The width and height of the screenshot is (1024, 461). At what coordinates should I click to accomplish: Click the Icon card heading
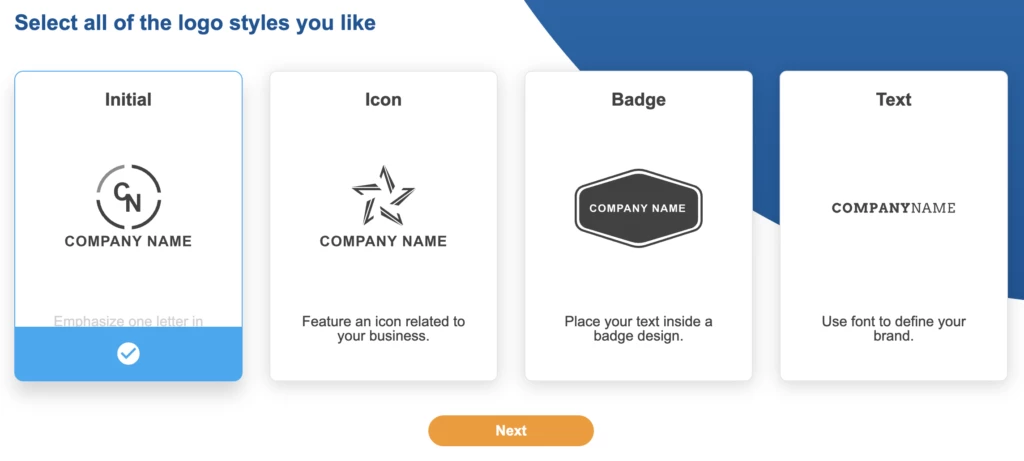coord(383,99)
